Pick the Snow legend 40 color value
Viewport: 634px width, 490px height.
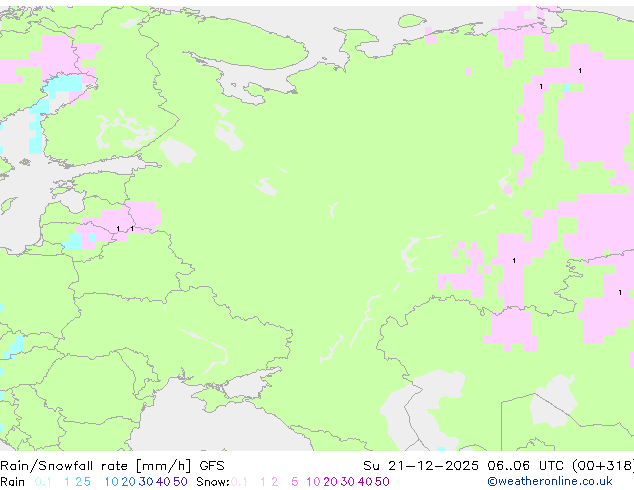pyautogui.click(x=365, y=482)
